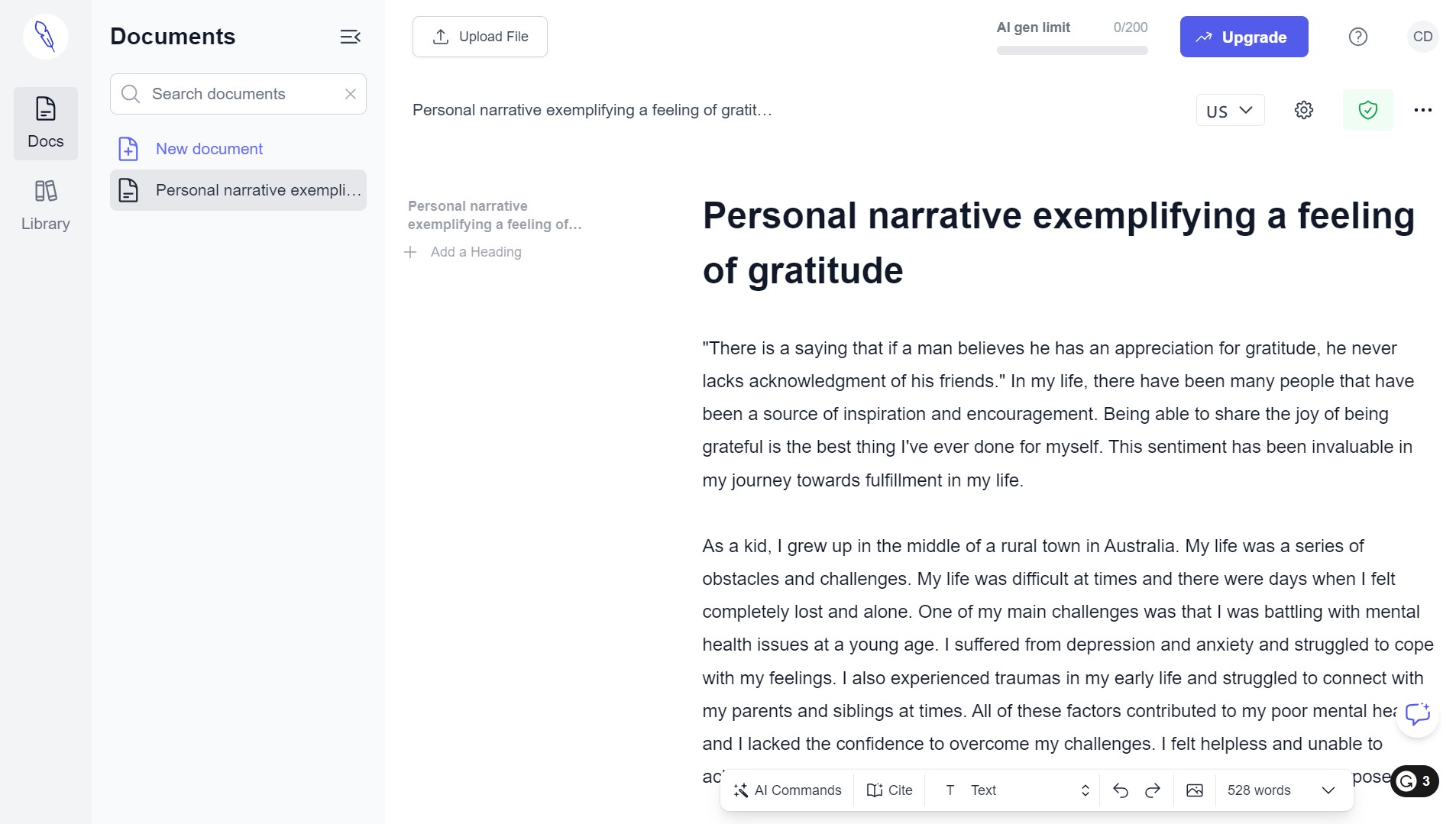This screenshot has width=1456, height=824.
Task: Toggle the green shield check icon
Action: (1367, 111)
